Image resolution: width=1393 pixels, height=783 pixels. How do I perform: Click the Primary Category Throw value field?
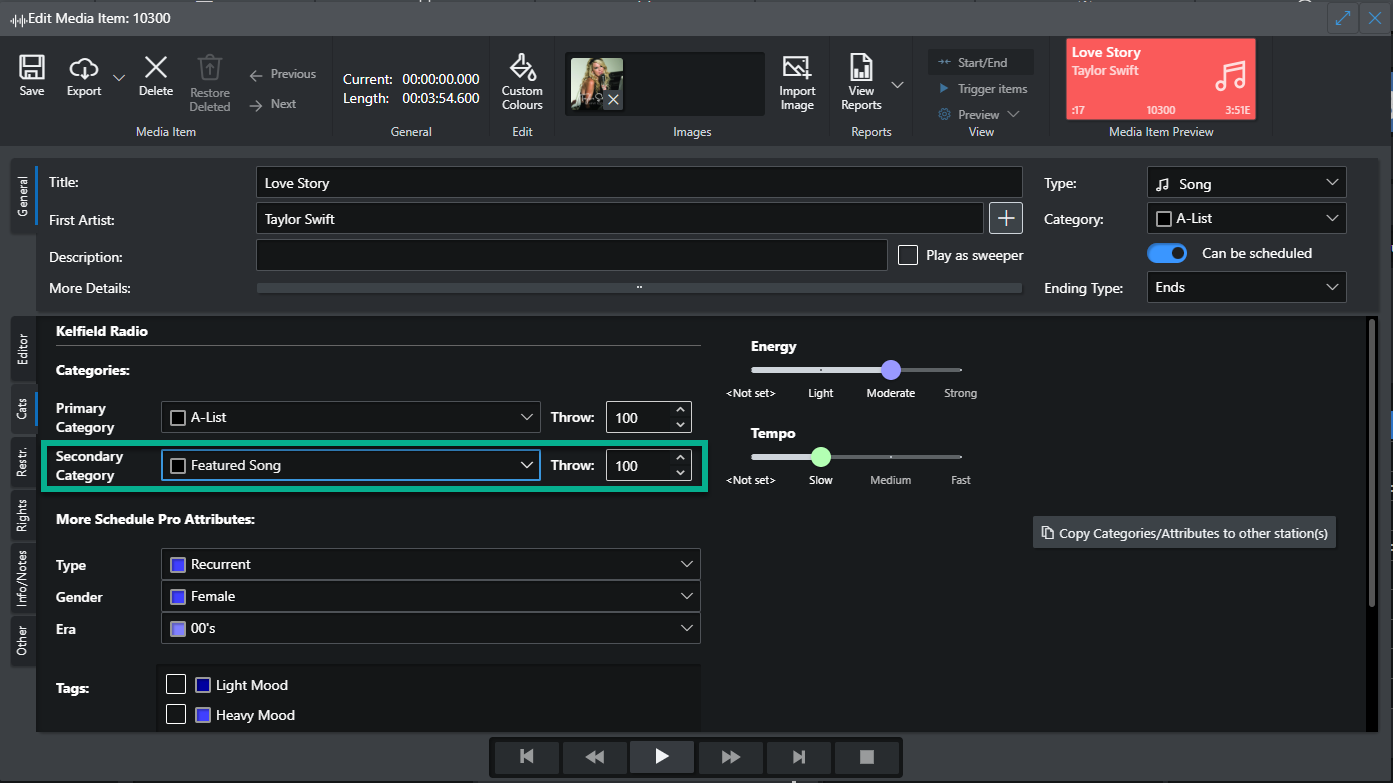[x=639, y=417]
